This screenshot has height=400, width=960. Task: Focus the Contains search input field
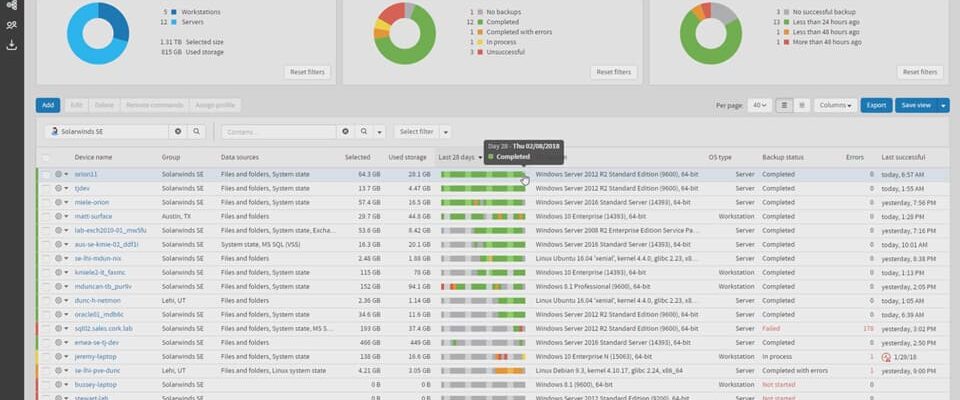(279, 132)
